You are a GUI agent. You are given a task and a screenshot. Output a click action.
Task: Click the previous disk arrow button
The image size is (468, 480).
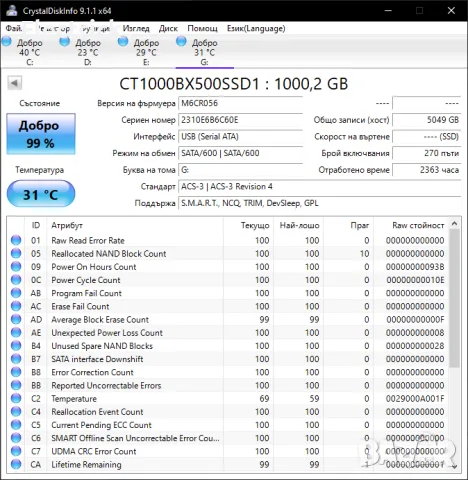click(x=14, y=83)
